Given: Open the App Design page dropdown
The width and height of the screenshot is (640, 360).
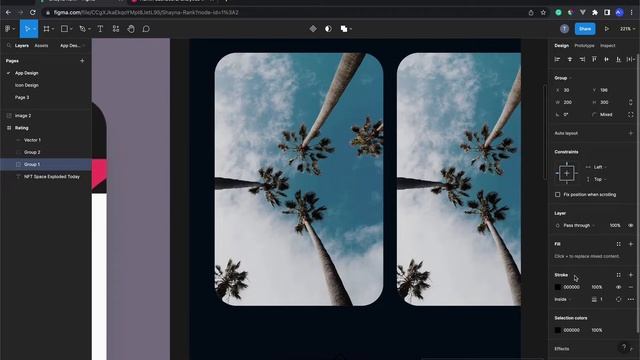Looking at the screenshot, I should pyautogui.click(x=72, y=46).
